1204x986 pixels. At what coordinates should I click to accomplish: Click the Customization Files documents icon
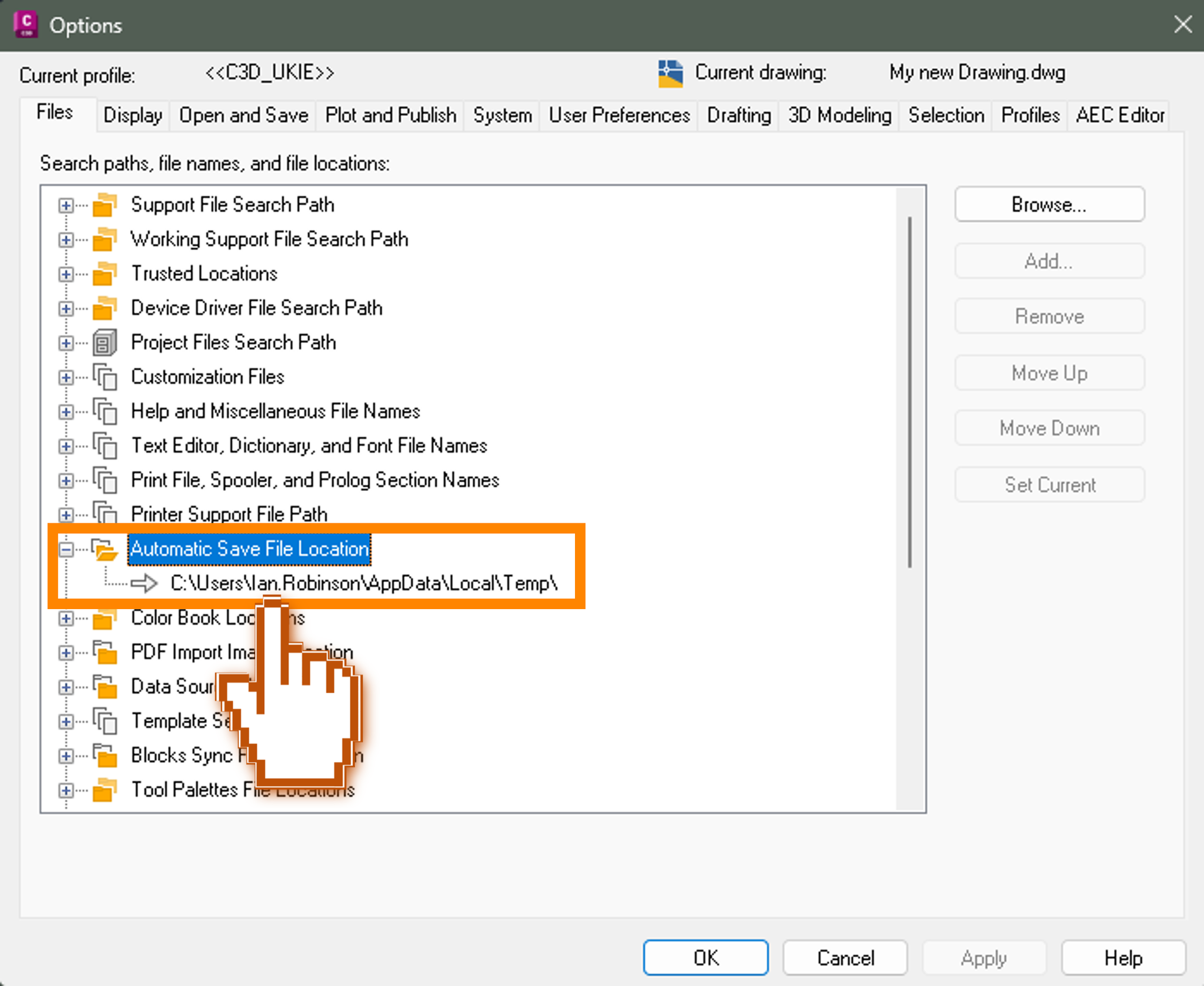tap(105, 377)
